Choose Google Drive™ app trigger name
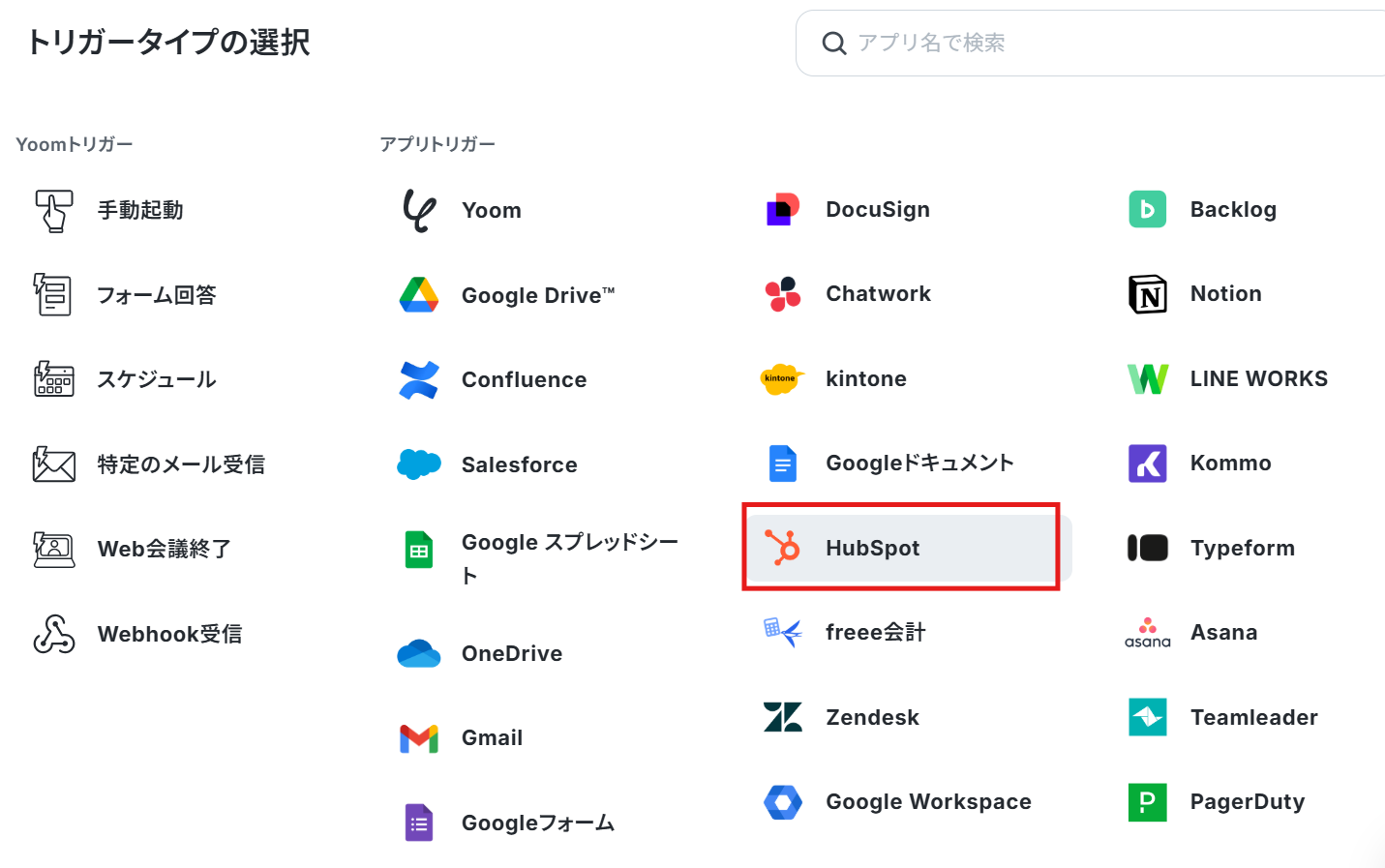The height and width of the screenshot is (868, 1385). [x=538, y=295]
